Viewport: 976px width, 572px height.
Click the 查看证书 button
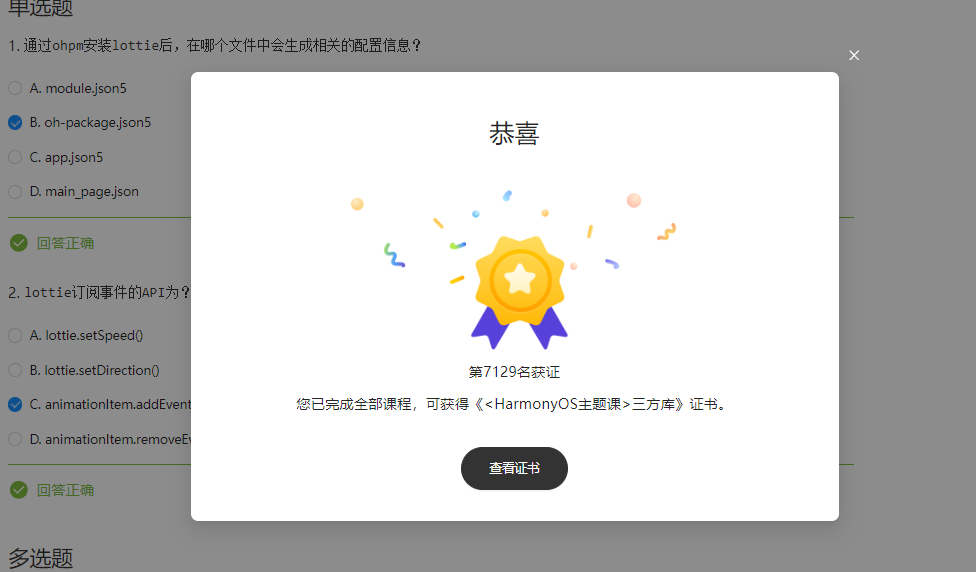[x=514, y=468]
